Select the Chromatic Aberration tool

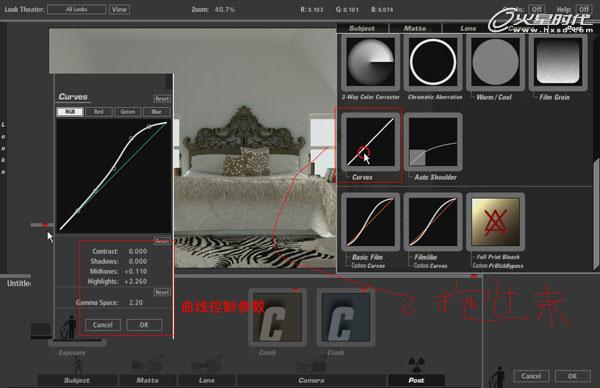tap(433, 62)
